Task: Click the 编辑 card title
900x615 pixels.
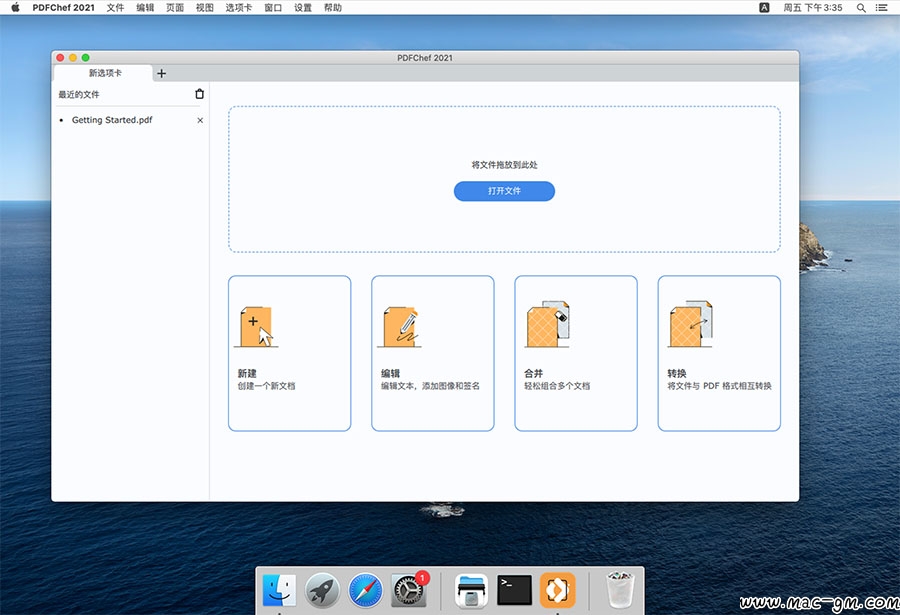Action: pyautogui.click(x=390, y=373)
